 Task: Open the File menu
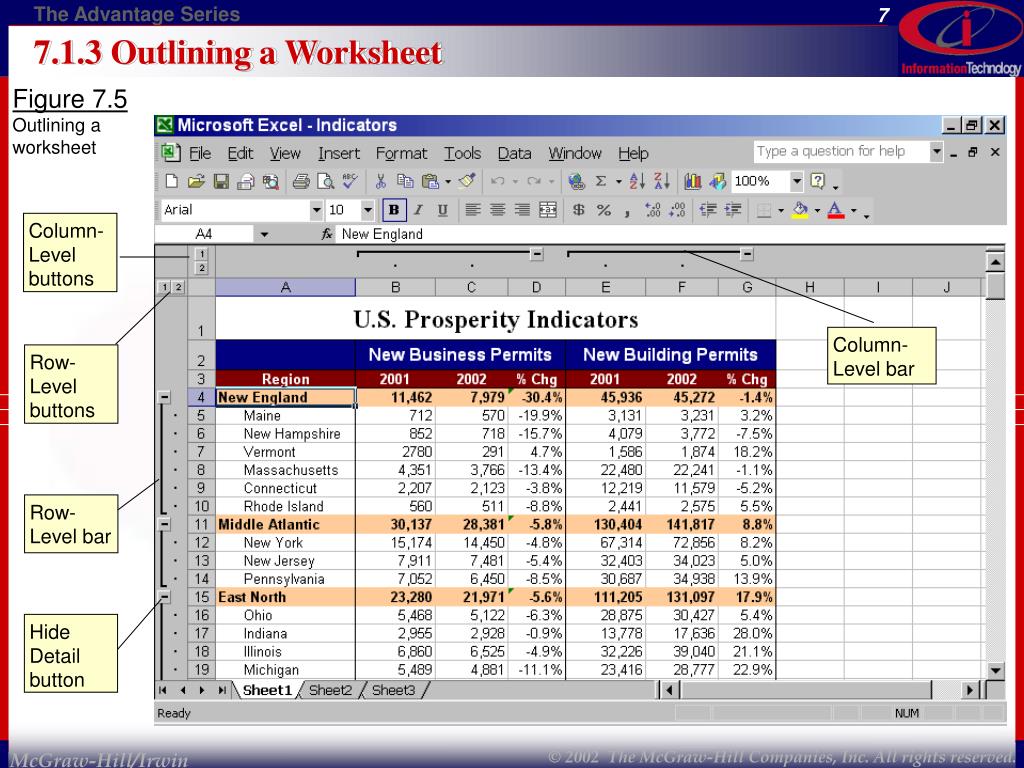(200, 153)
